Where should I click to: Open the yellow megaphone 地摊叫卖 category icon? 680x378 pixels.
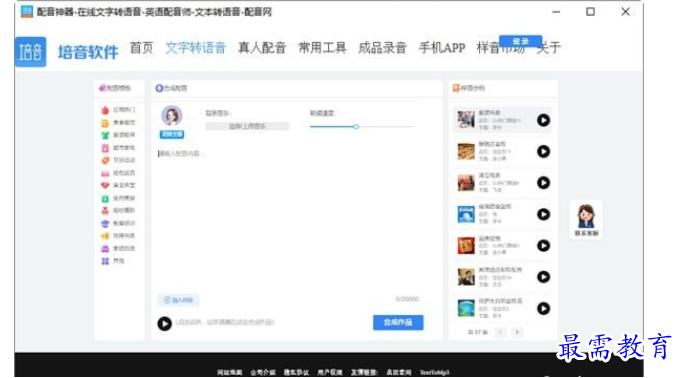[x=105, y=236]
